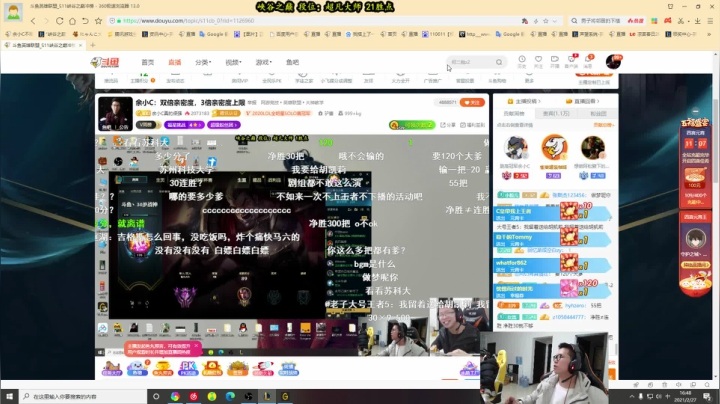Open the browser home page icon

pyautogui.click(x=72, y=21)
